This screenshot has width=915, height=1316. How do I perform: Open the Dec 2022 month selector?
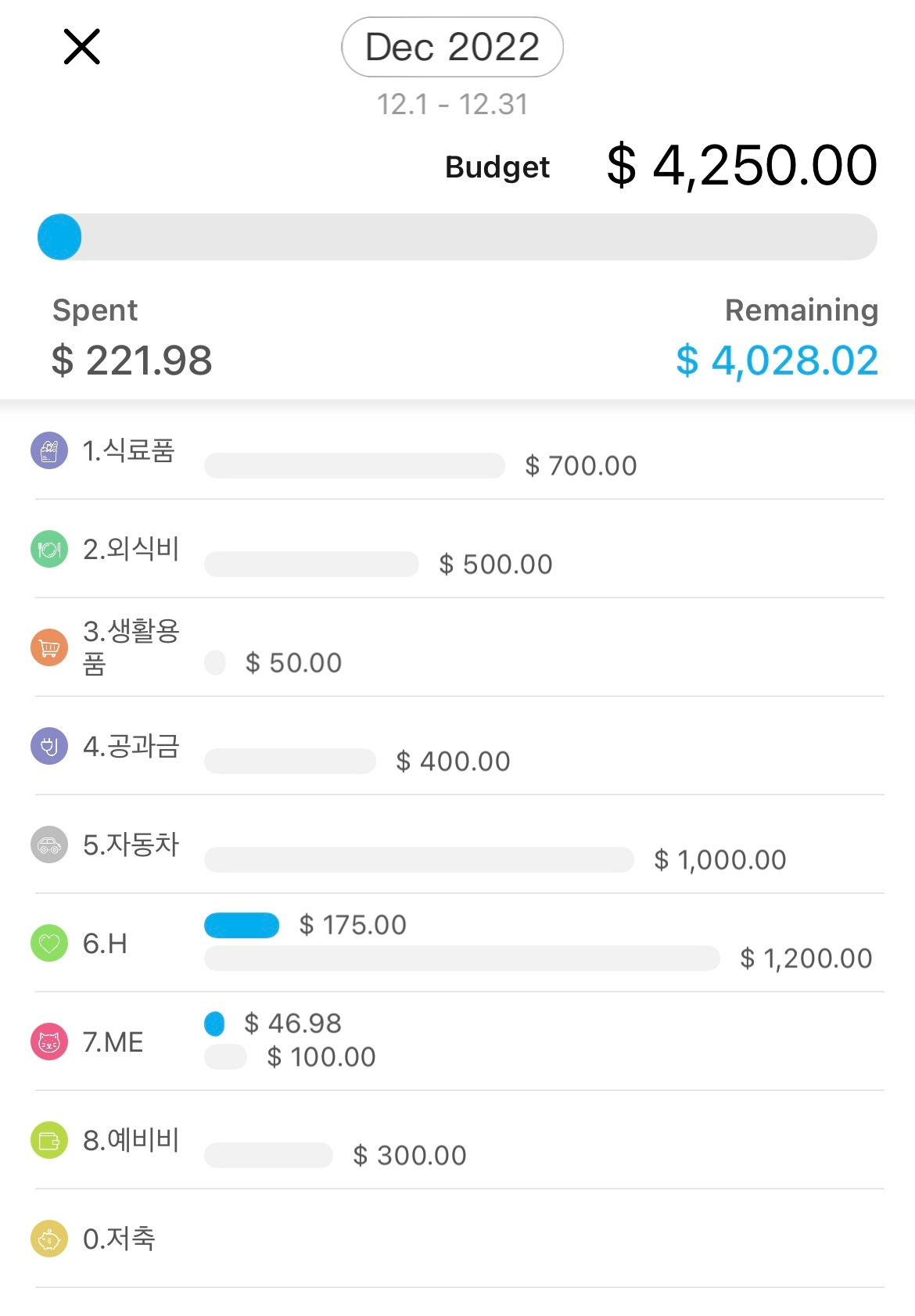452,47
